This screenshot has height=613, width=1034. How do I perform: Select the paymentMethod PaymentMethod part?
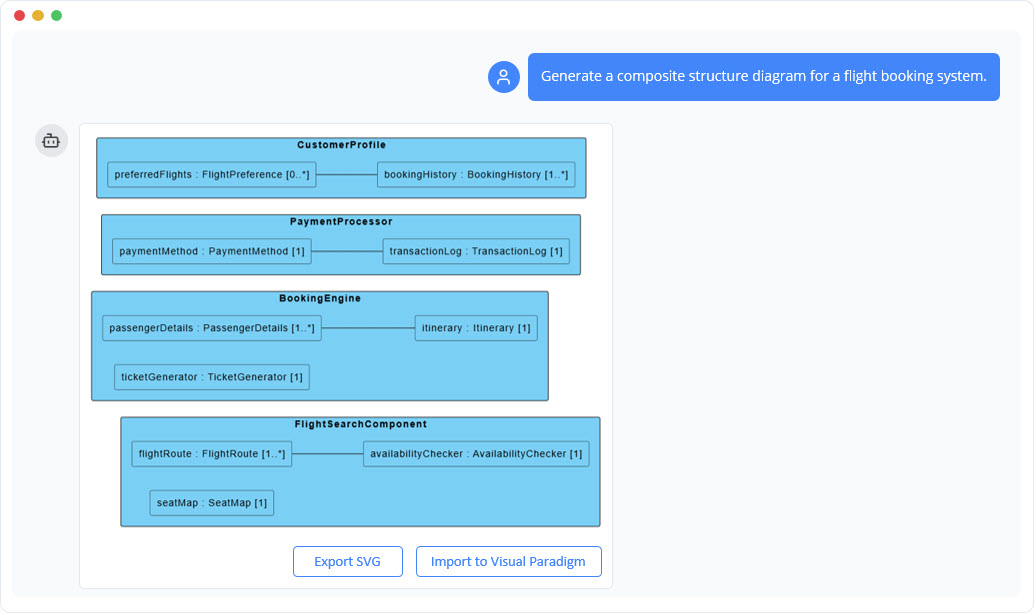click(x=213, y=251)
